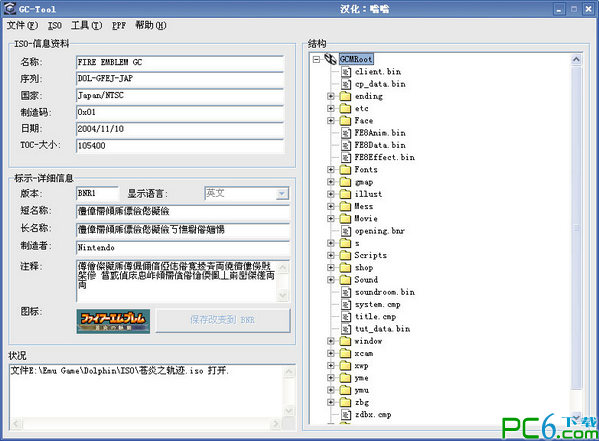
Task: Click the 版本 field BNR1
Action: 97,194
